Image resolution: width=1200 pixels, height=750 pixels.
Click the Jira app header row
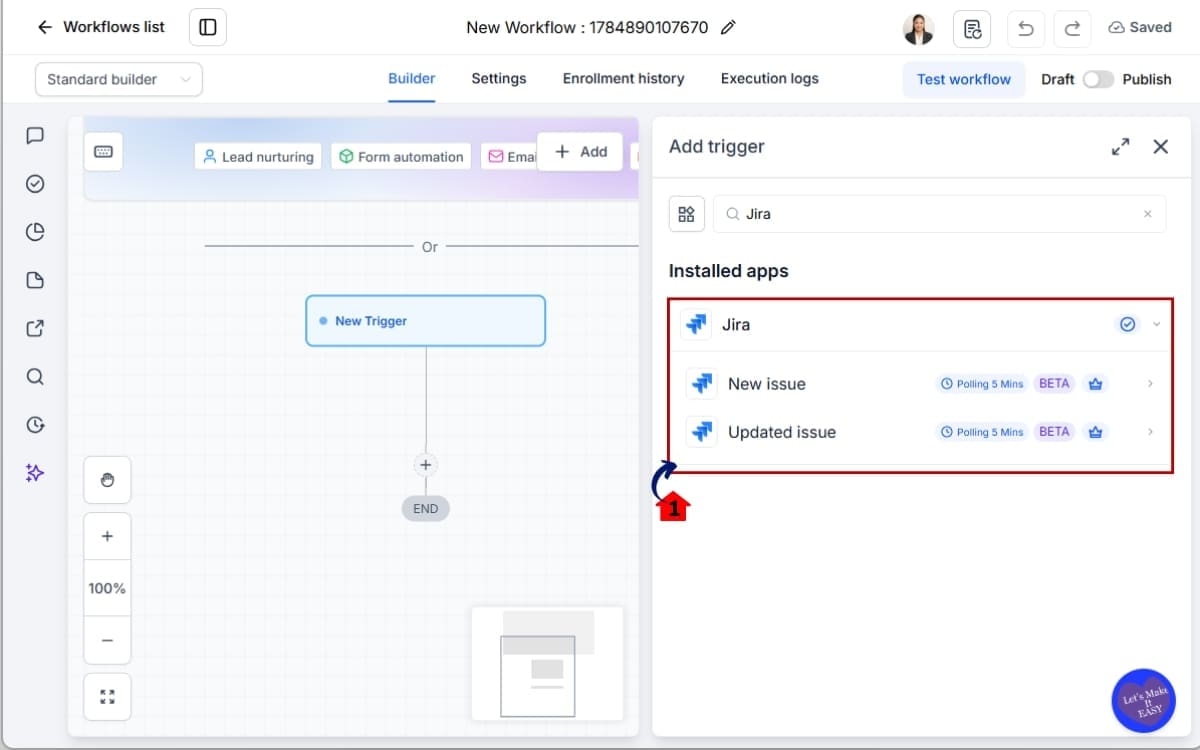[x=921, y=324]
